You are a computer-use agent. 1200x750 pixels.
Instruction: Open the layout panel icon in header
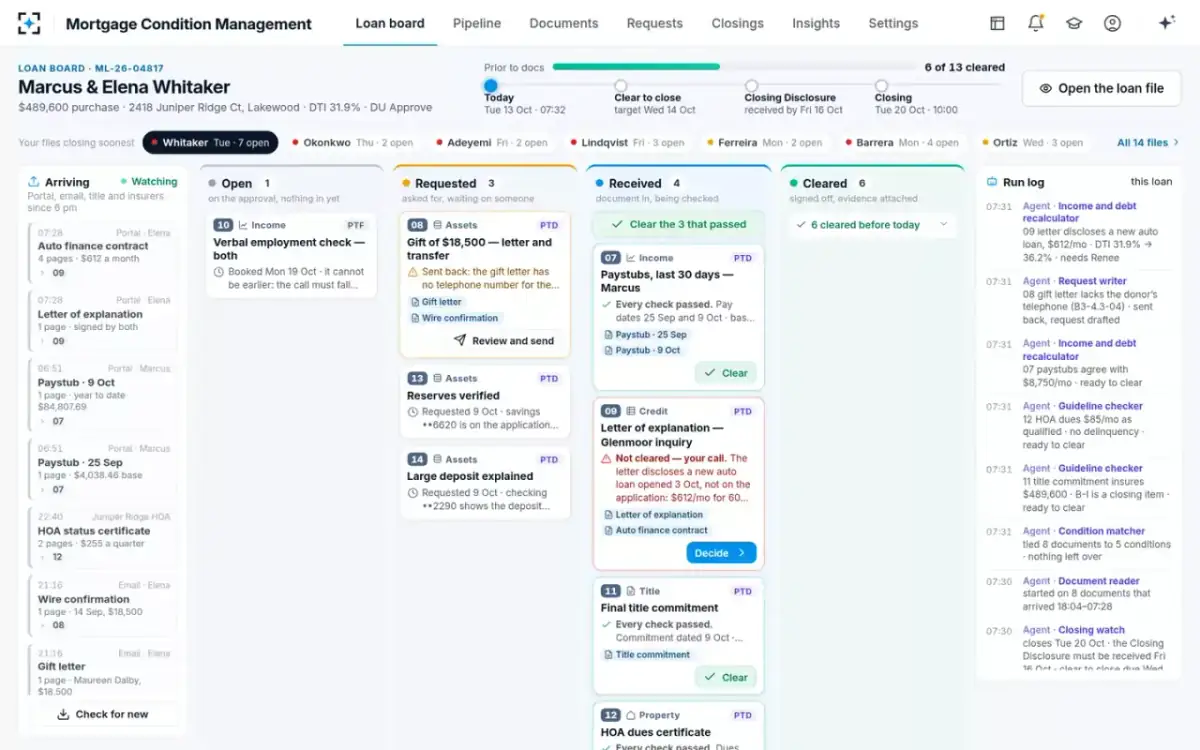click(x=997, y=23)
